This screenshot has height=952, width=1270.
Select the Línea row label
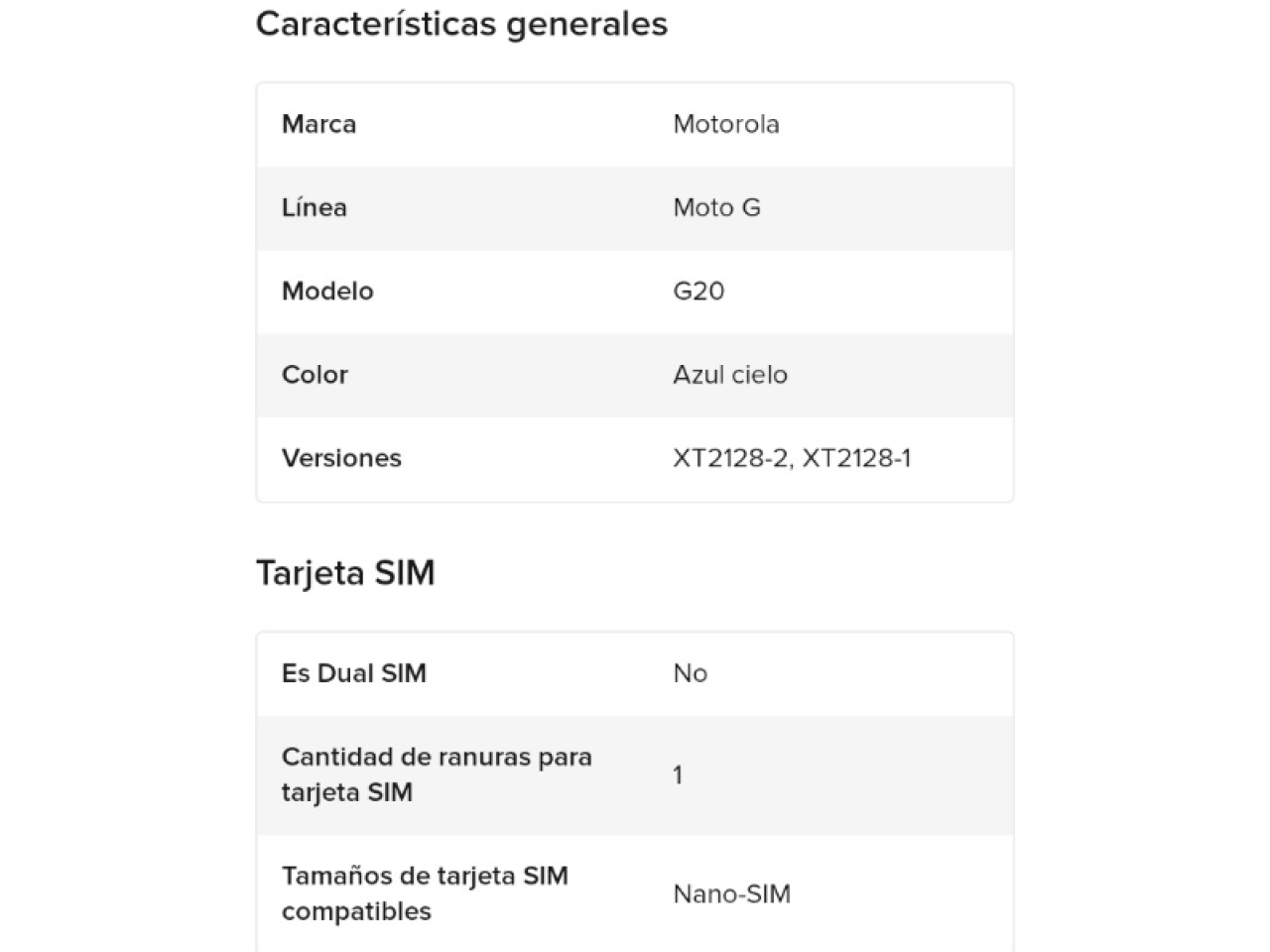(x=314, y=207)
